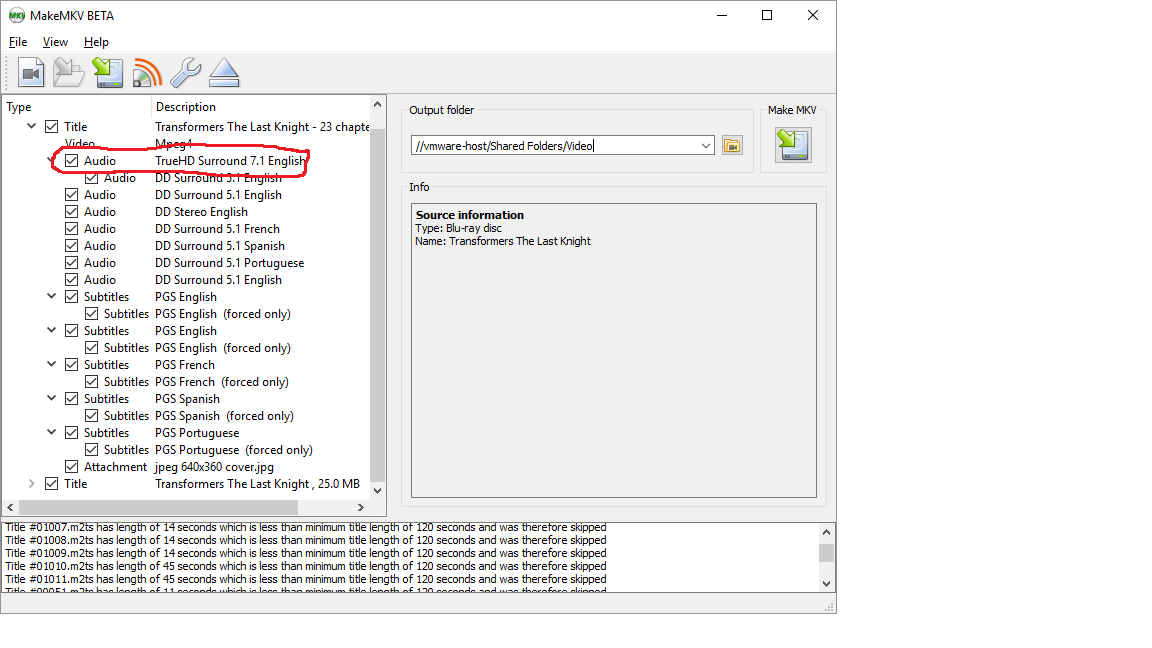1152x648 pixels.
Task: Click the MakeMKV app icon in title bar
Action: coord(16,15)
